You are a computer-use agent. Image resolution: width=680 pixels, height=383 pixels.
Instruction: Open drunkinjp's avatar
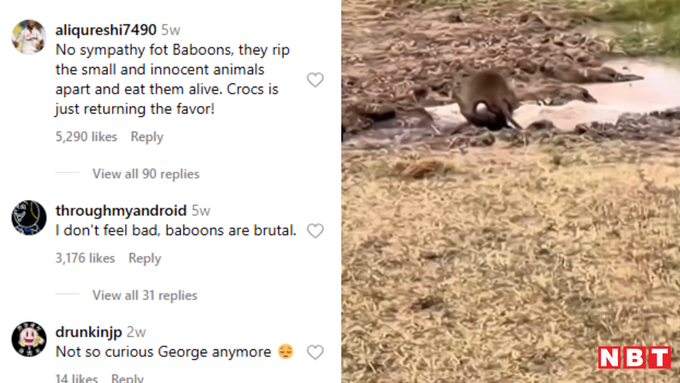(x=29, y=339)
